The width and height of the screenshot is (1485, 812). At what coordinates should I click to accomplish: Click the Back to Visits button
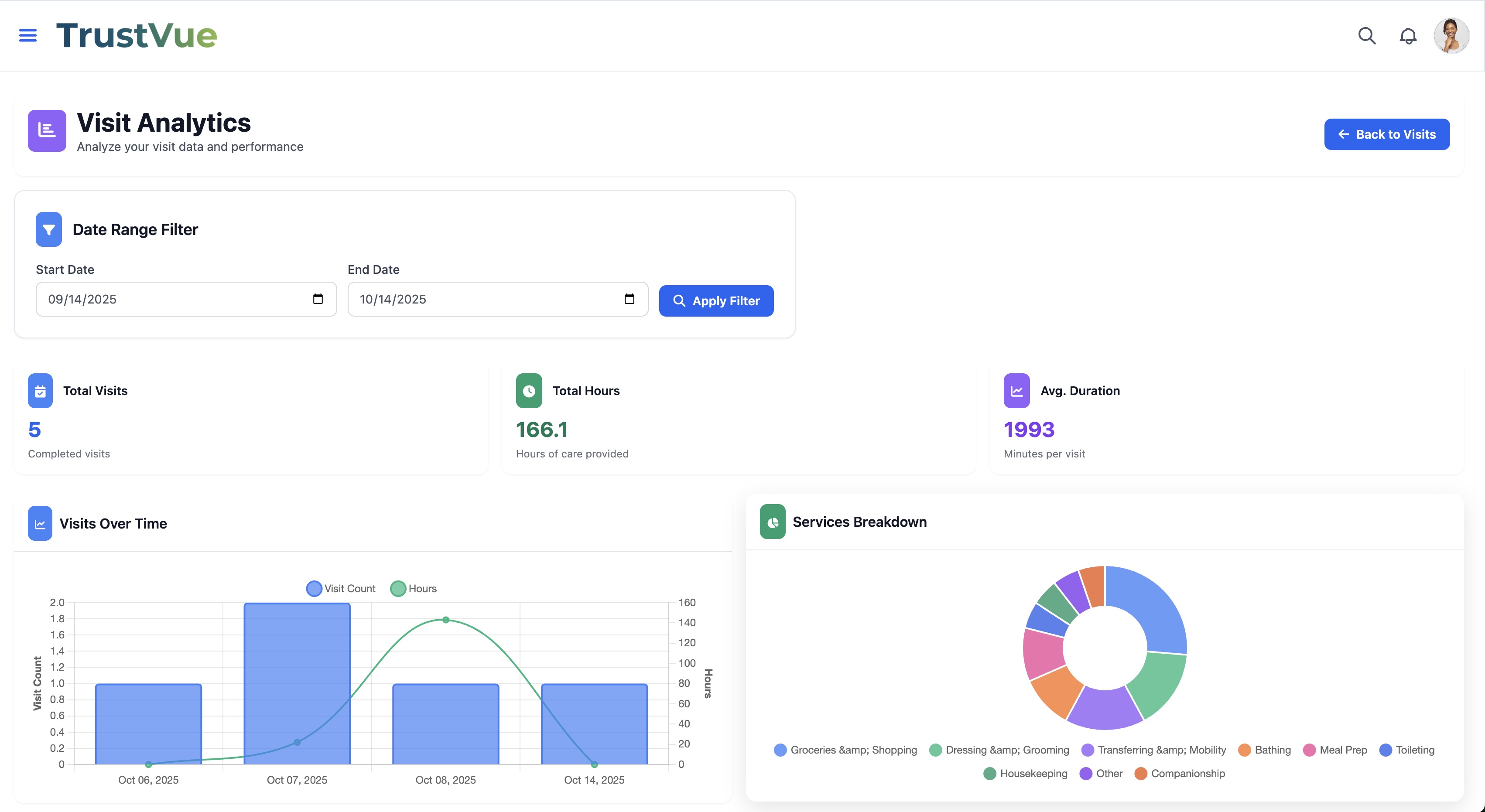coord(1387,134)
